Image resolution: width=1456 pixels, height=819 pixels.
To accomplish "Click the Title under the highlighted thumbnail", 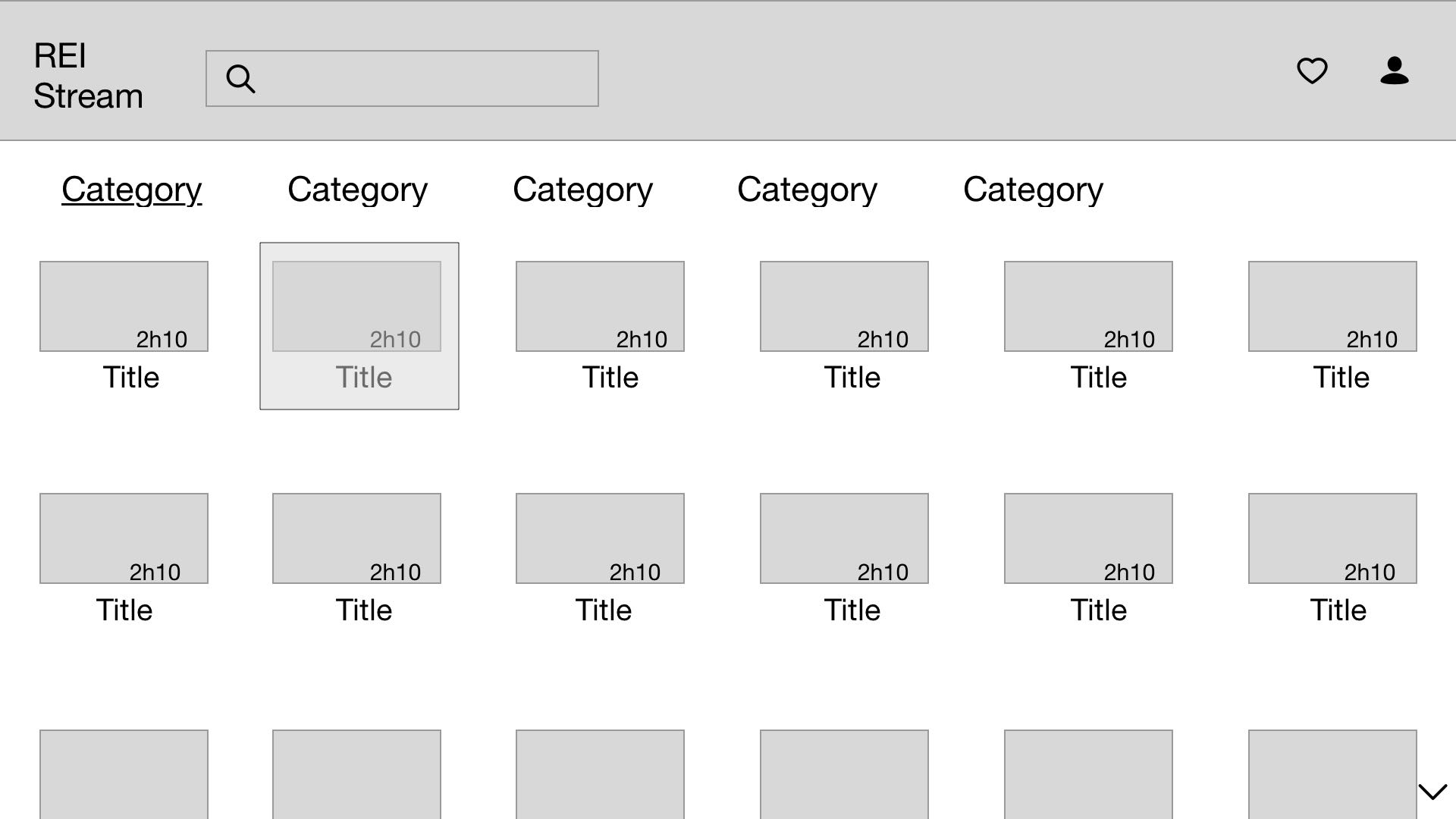I will click(364, 378).
